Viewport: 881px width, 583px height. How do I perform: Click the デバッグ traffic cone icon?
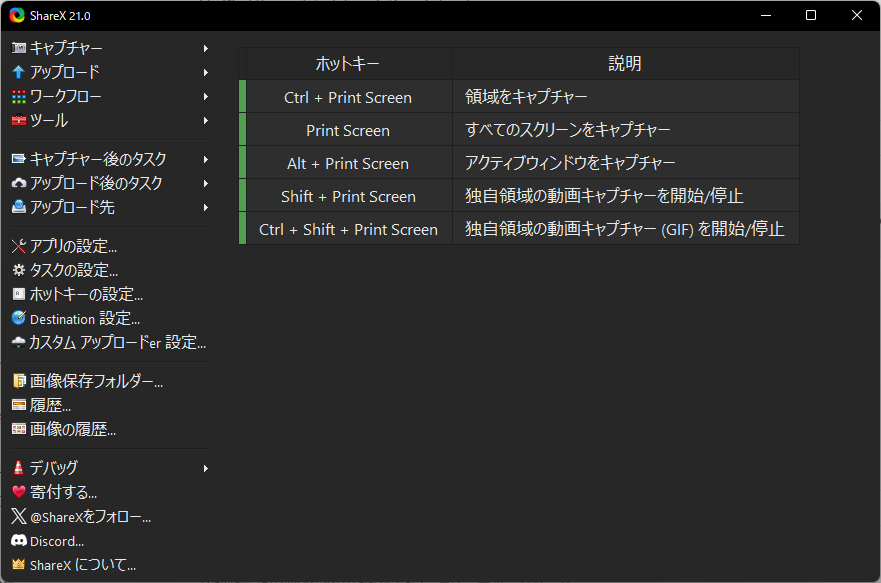19,468
